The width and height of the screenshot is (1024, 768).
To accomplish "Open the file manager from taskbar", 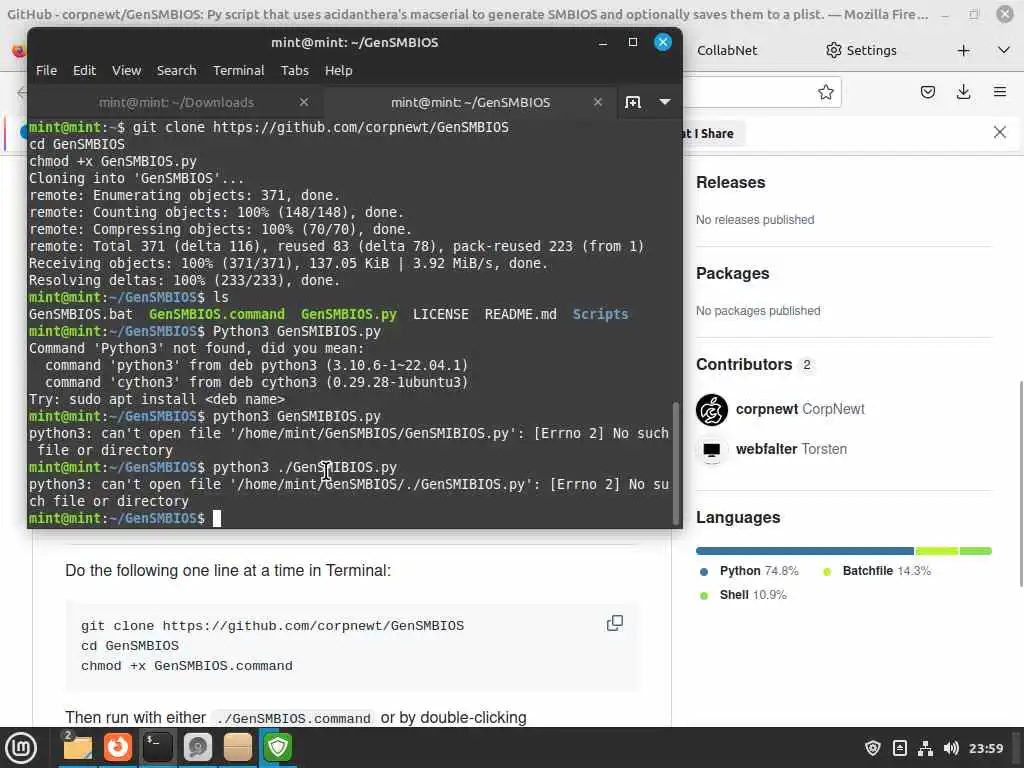I will 77,747.
